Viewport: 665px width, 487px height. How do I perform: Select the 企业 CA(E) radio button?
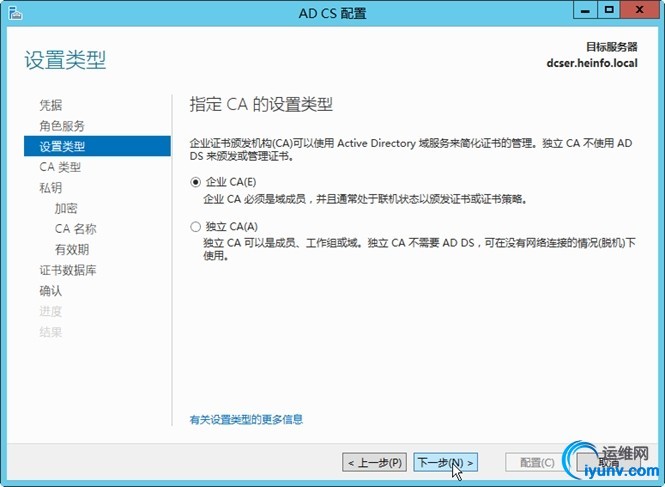click(195, 182)
